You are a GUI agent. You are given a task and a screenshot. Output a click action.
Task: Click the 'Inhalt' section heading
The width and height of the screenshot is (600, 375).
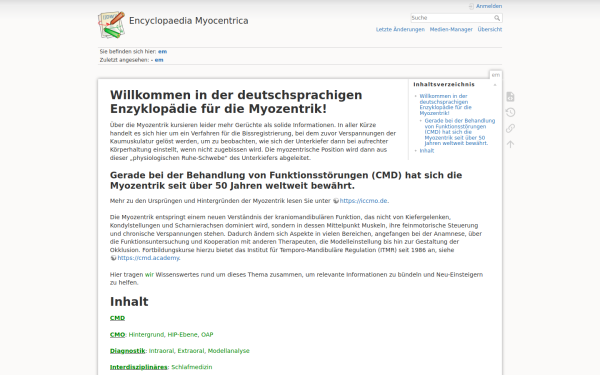click(x=129, y=302)
